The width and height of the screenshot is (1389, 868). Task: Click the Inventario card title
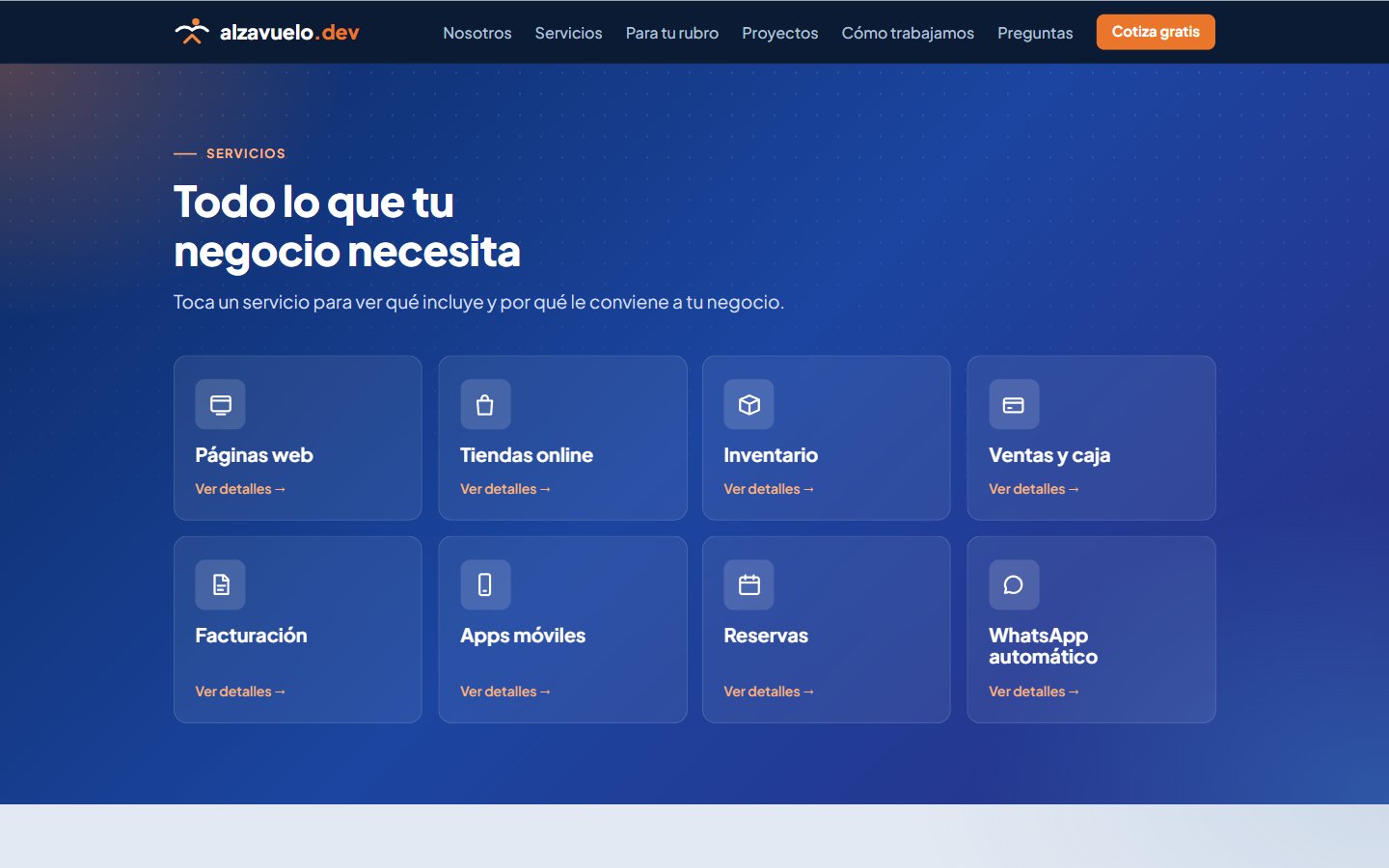click(771, 455)
